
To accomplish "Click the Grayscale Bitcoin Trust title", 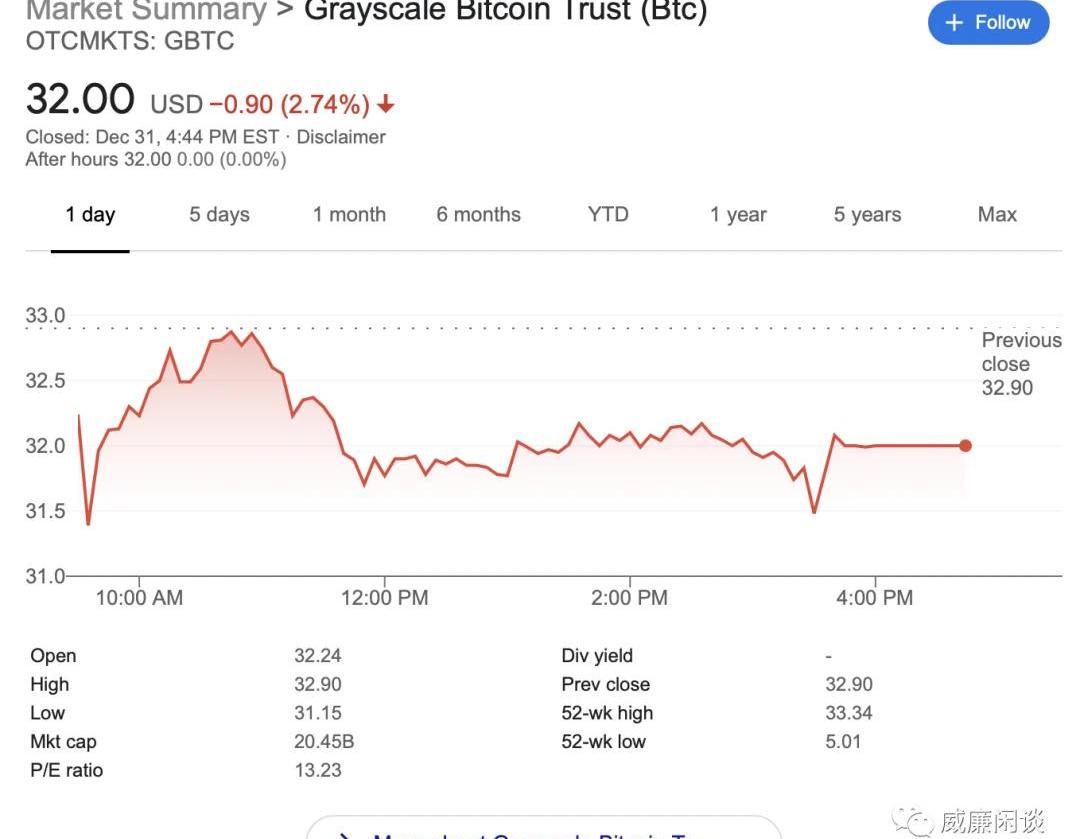I will click(x=505, y=12).
